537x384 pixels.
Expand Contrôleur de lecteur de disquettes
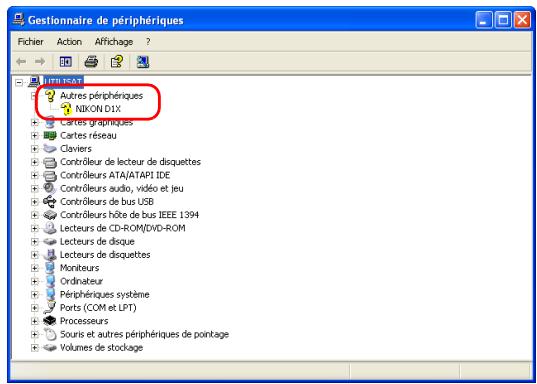(34, 162)
